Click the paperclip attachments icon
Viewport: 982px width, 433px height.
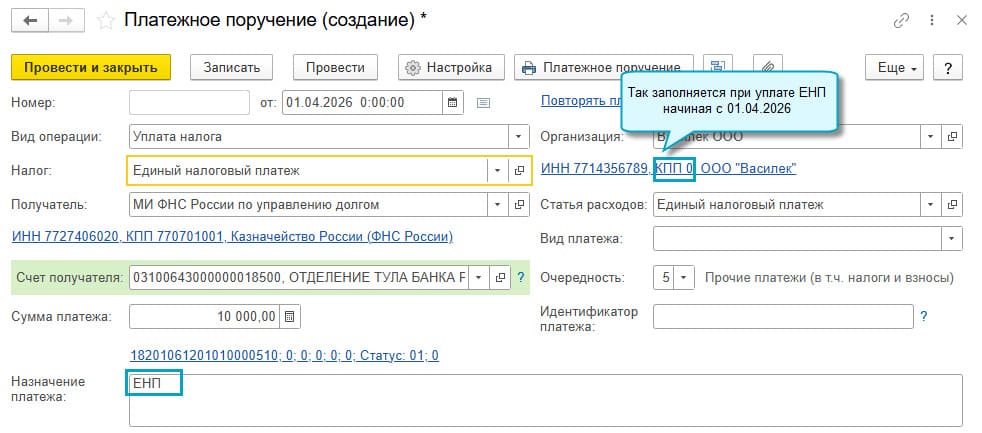tap(767, 67)
